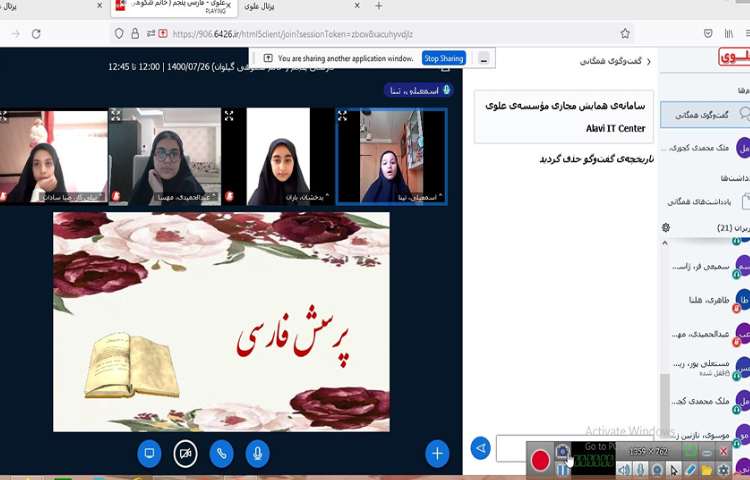Viewport: 750px width, 480px height.
Task: Toggle webcam overlay in the recorder toolbar
Action: 657,470
